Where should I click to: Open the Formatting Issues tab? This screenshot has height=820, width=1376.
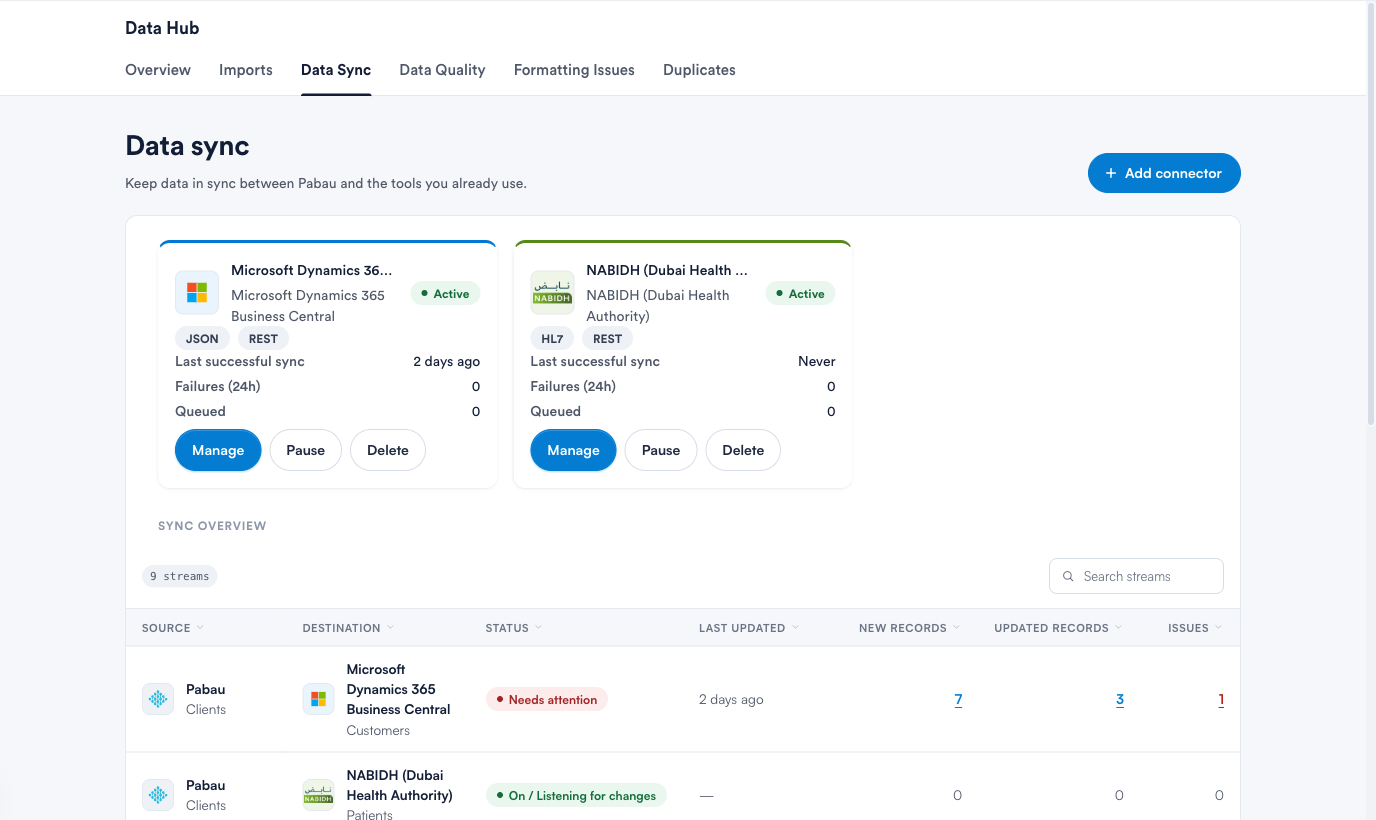[x=574, y=70]
